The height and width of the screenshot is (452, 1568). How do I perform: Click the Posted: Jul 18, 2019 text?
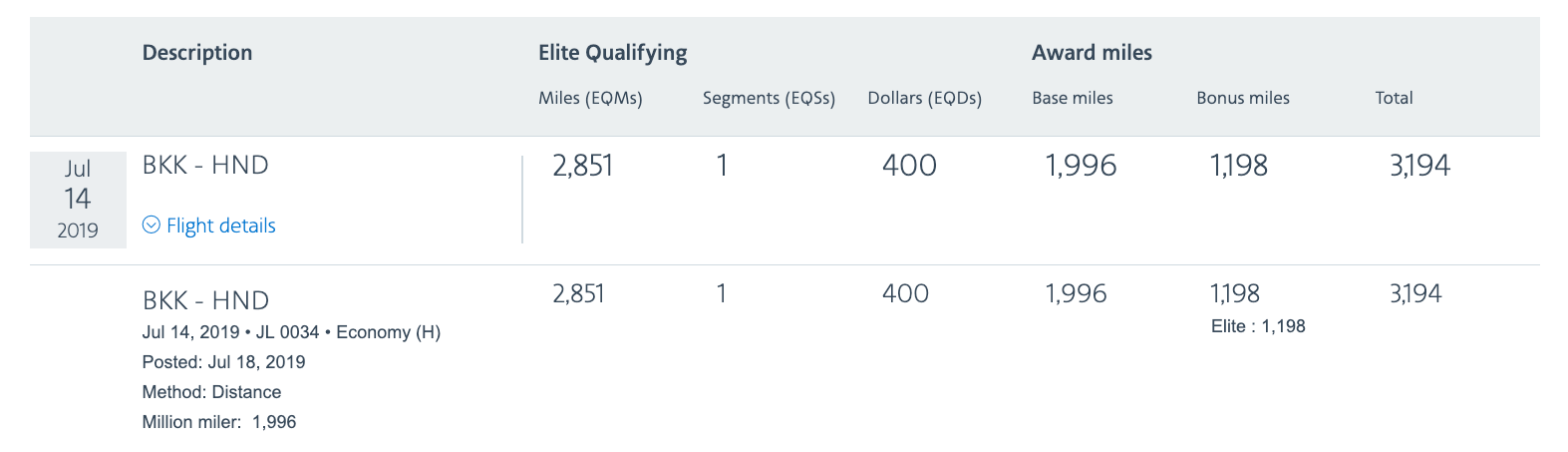click(223, 362)
